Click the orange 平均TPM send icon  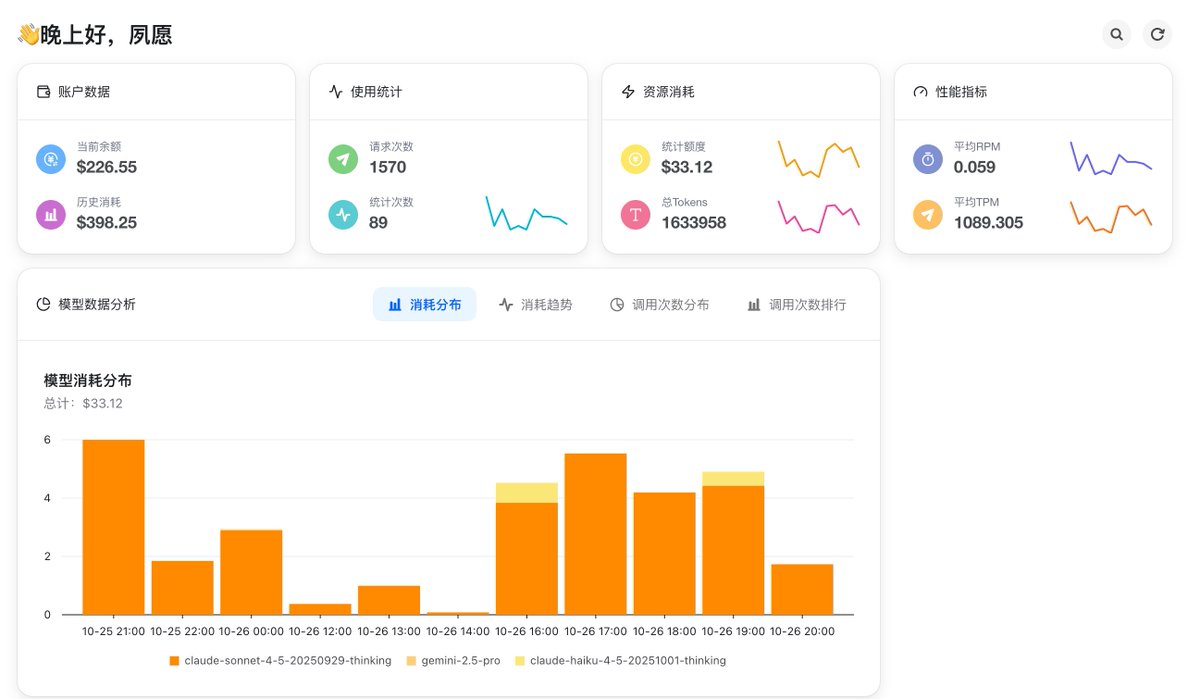[x=928, y=214]
